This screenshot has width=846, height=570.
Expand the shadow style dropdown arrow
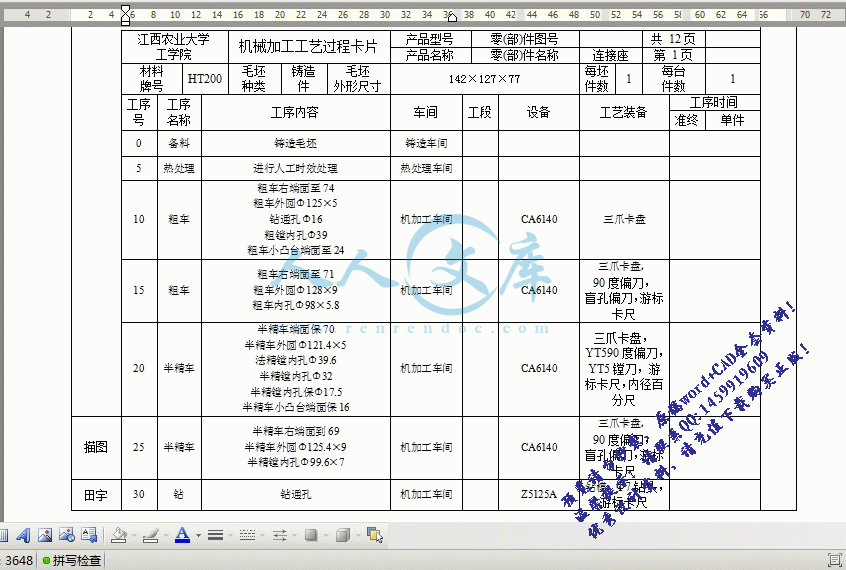(326, 535)
